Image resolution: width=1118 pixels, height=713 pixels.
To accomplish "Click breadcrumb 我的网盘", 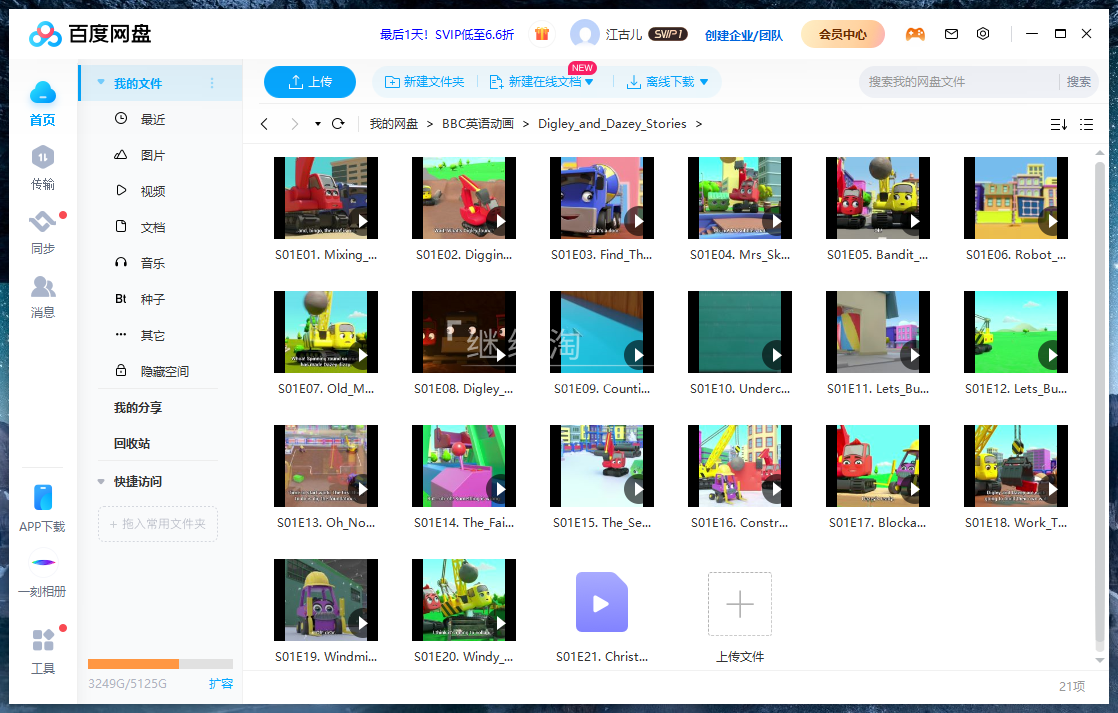I will (394, 124).
